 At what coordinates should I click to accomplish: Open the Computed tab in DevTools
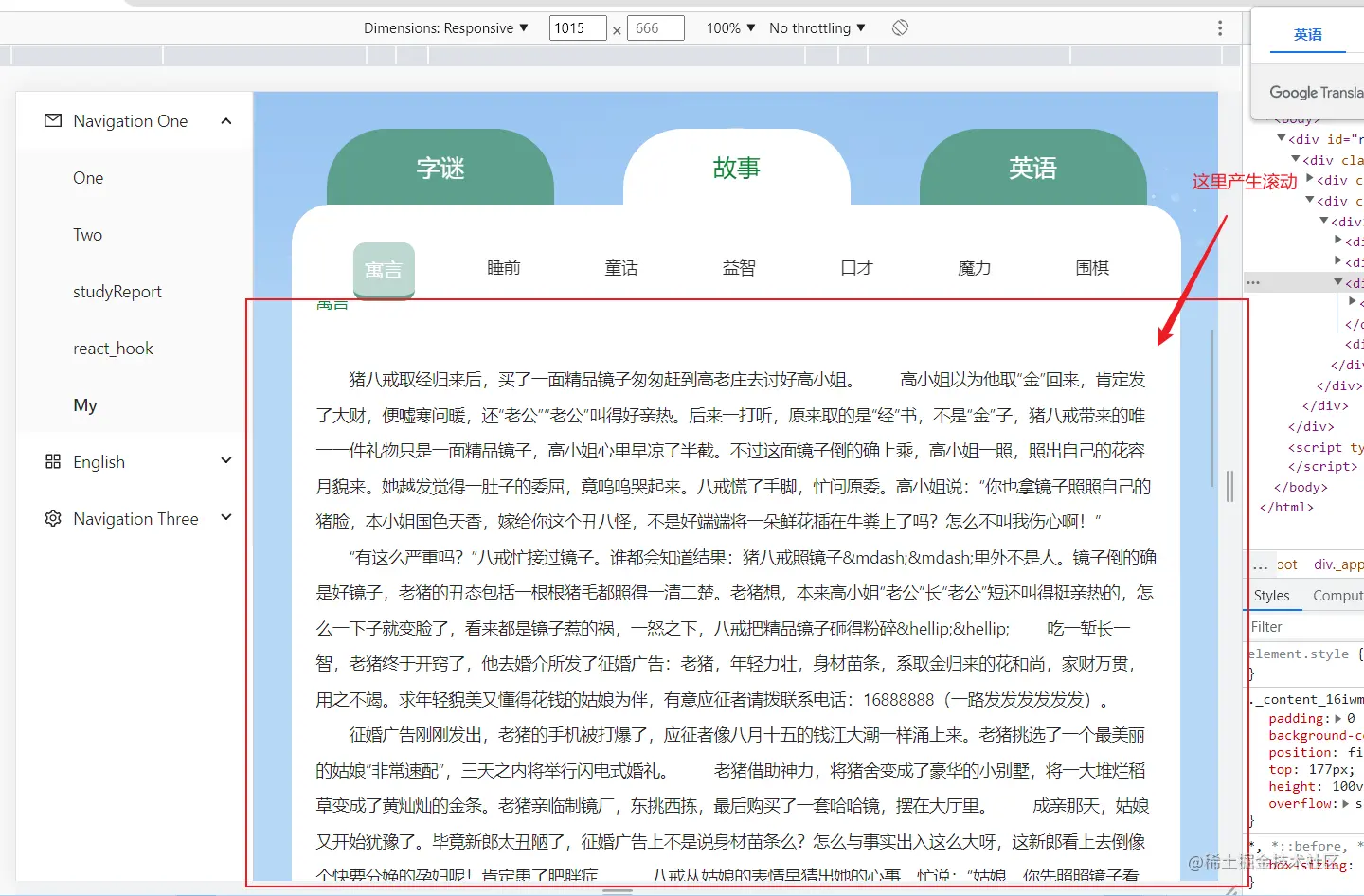tap(1337, 595)
